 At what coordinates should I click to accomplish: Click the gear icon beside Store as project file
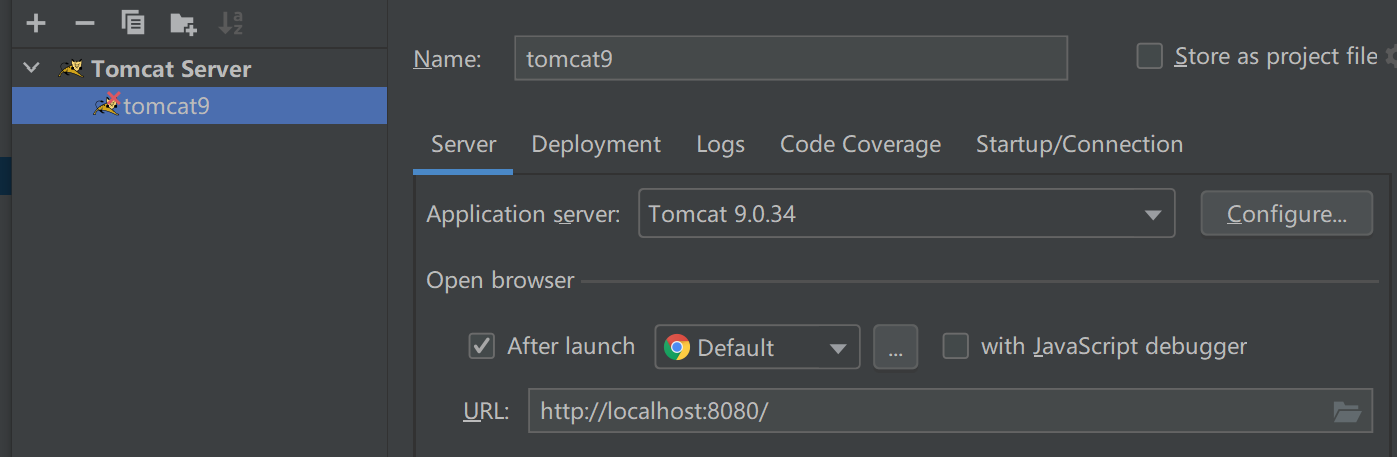(1391, 57)
